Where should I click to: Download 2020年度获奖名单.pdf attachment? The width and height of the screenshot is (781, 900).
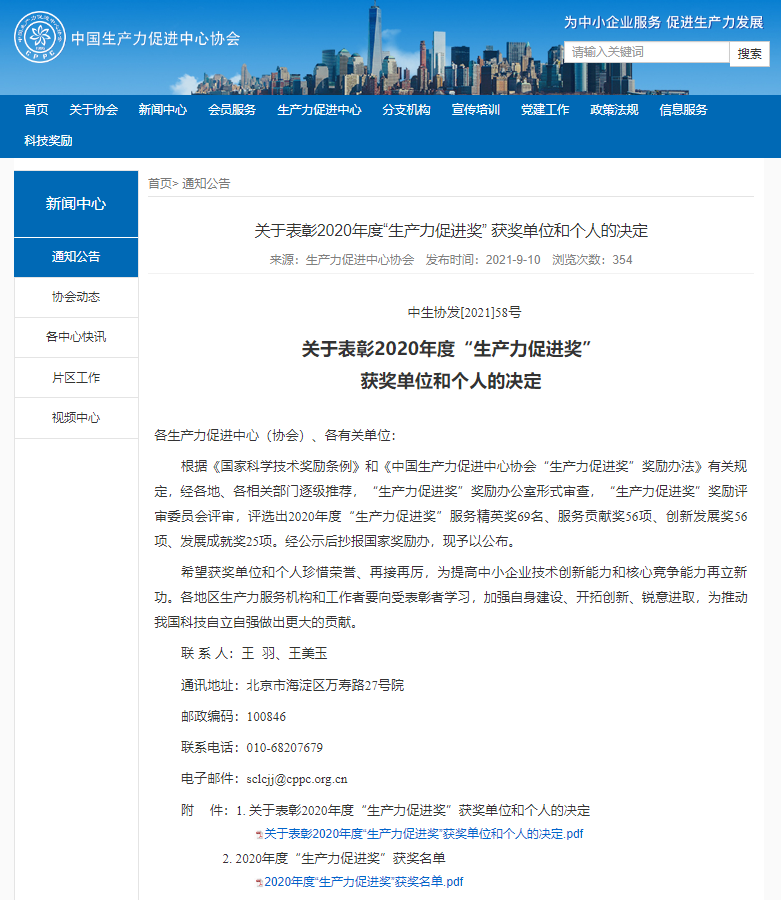pos(363,882)
